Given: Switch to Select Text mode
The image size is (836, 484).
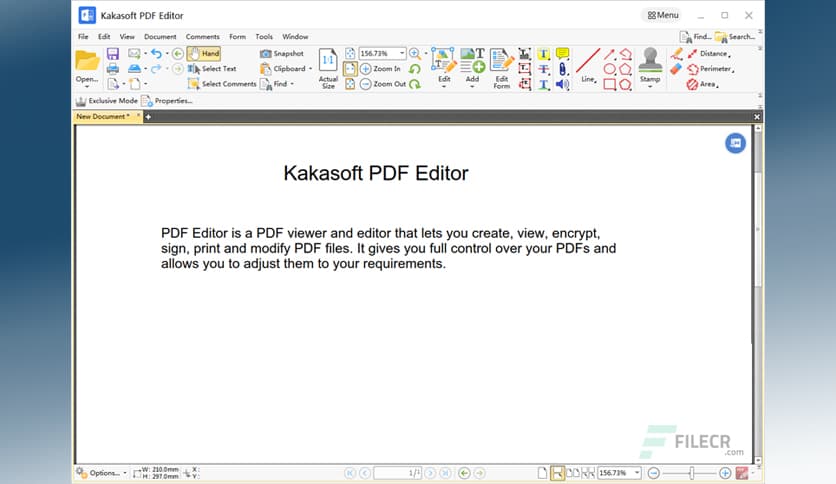Looking at the screenshot, I should tap(212, 69).
